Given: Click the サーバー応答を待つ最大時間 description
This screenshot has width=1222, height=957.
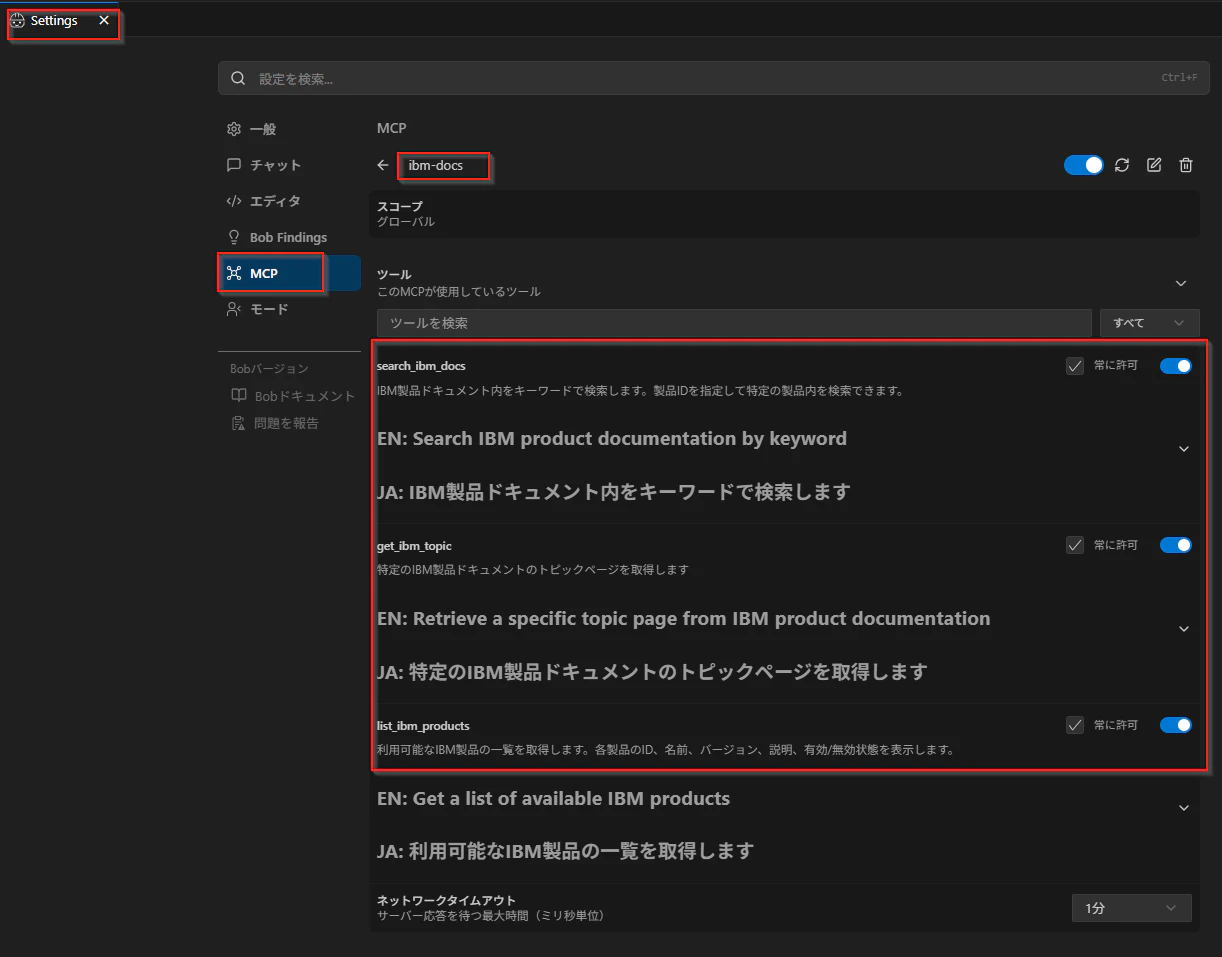Looking at the screenshot, I should click(491, 915).
